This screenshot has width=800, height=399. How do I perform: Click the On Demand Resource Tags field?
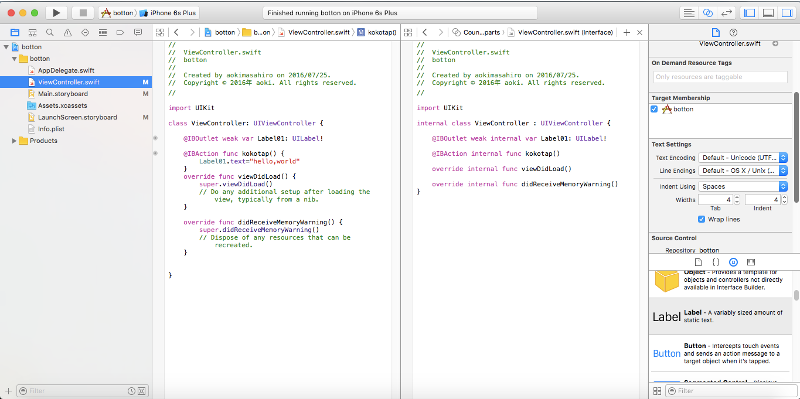pos(720,77)
